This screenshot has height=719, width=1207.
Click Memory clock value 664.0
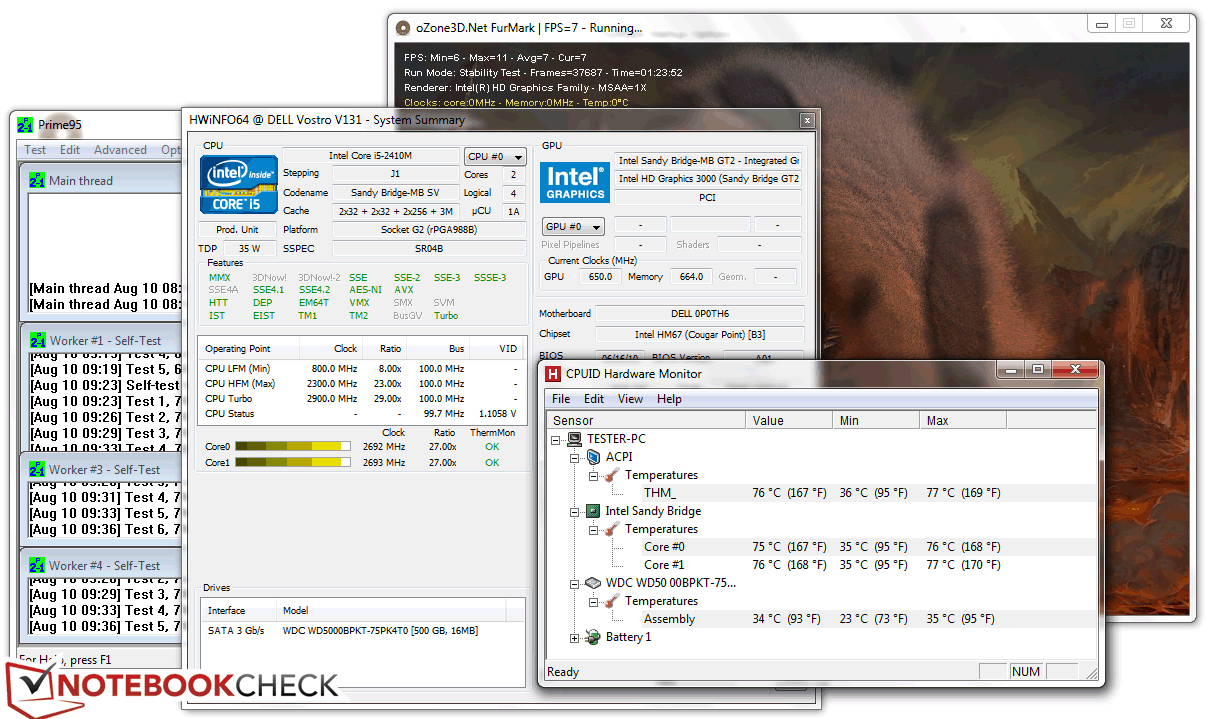[x=690, y=277]
